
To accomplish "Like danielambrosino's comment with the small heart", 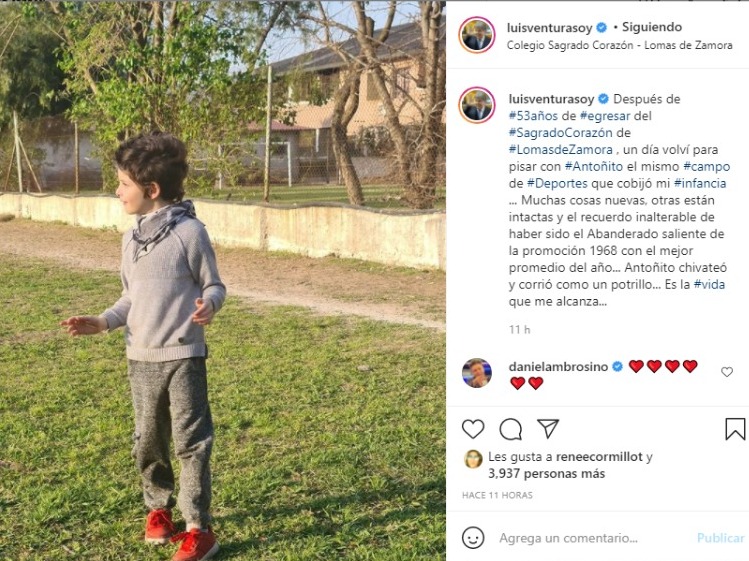I will pos(727,372).
